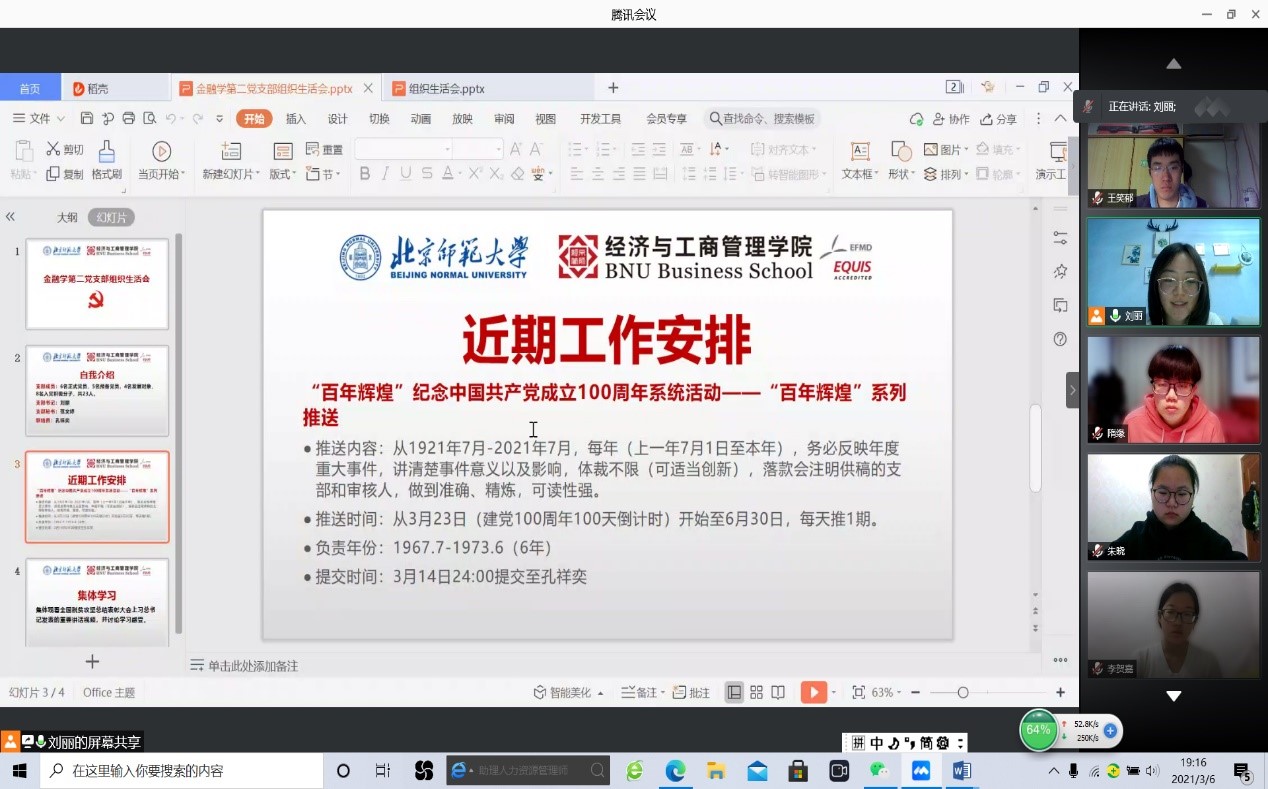This screenshot has width=1268, height=789.
Task: Open the 63% zoom level dropdown
Action: (x=886, y=692)
